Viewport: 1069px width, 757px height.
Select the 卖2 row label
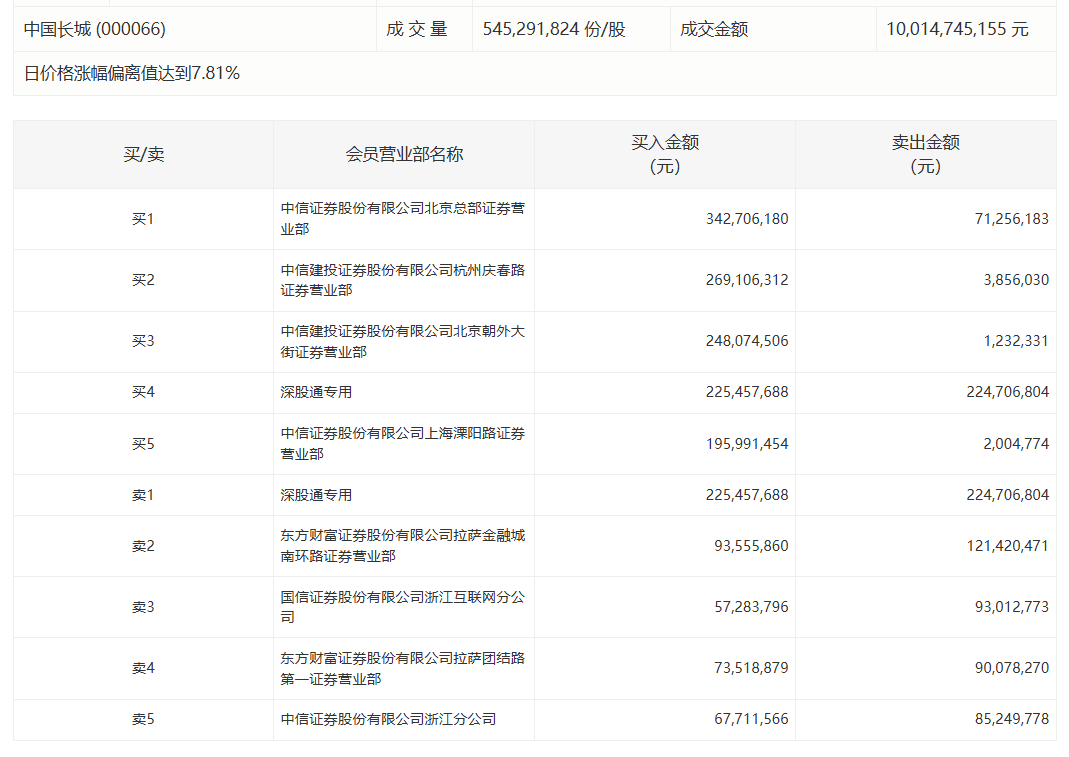143,546
